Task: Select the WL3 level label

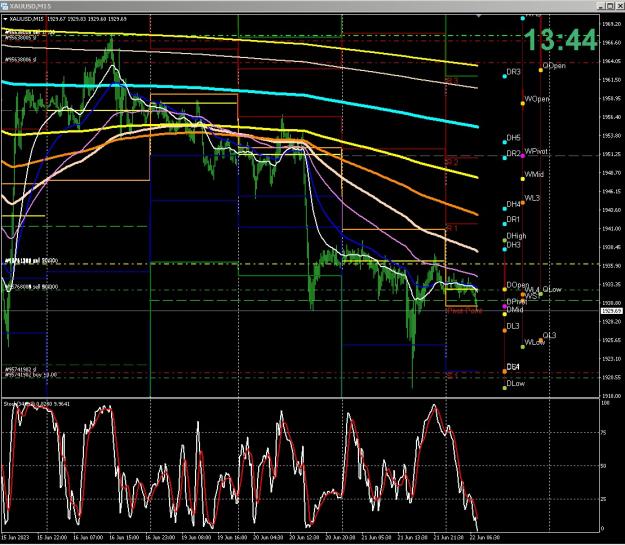Action: (x=532, y=198)
